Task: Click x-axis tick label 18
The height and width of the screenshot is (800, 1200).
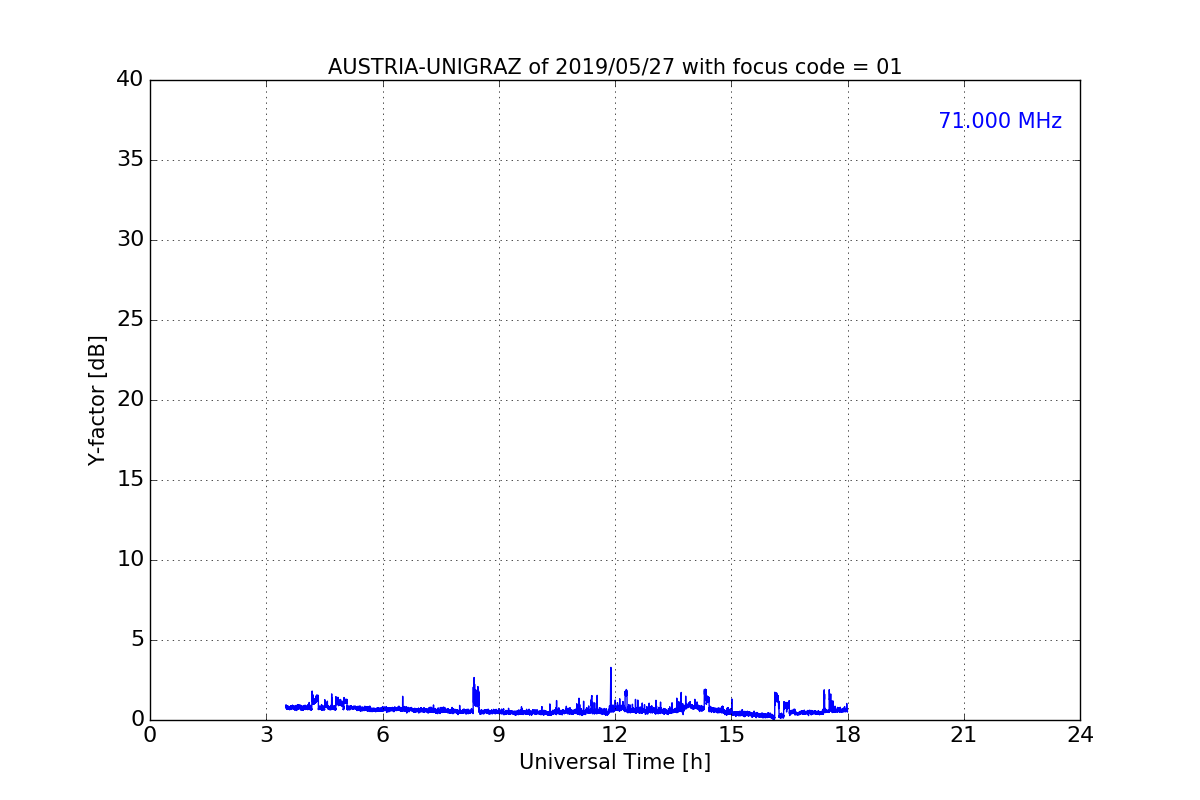Action: (x=848, y=735)
